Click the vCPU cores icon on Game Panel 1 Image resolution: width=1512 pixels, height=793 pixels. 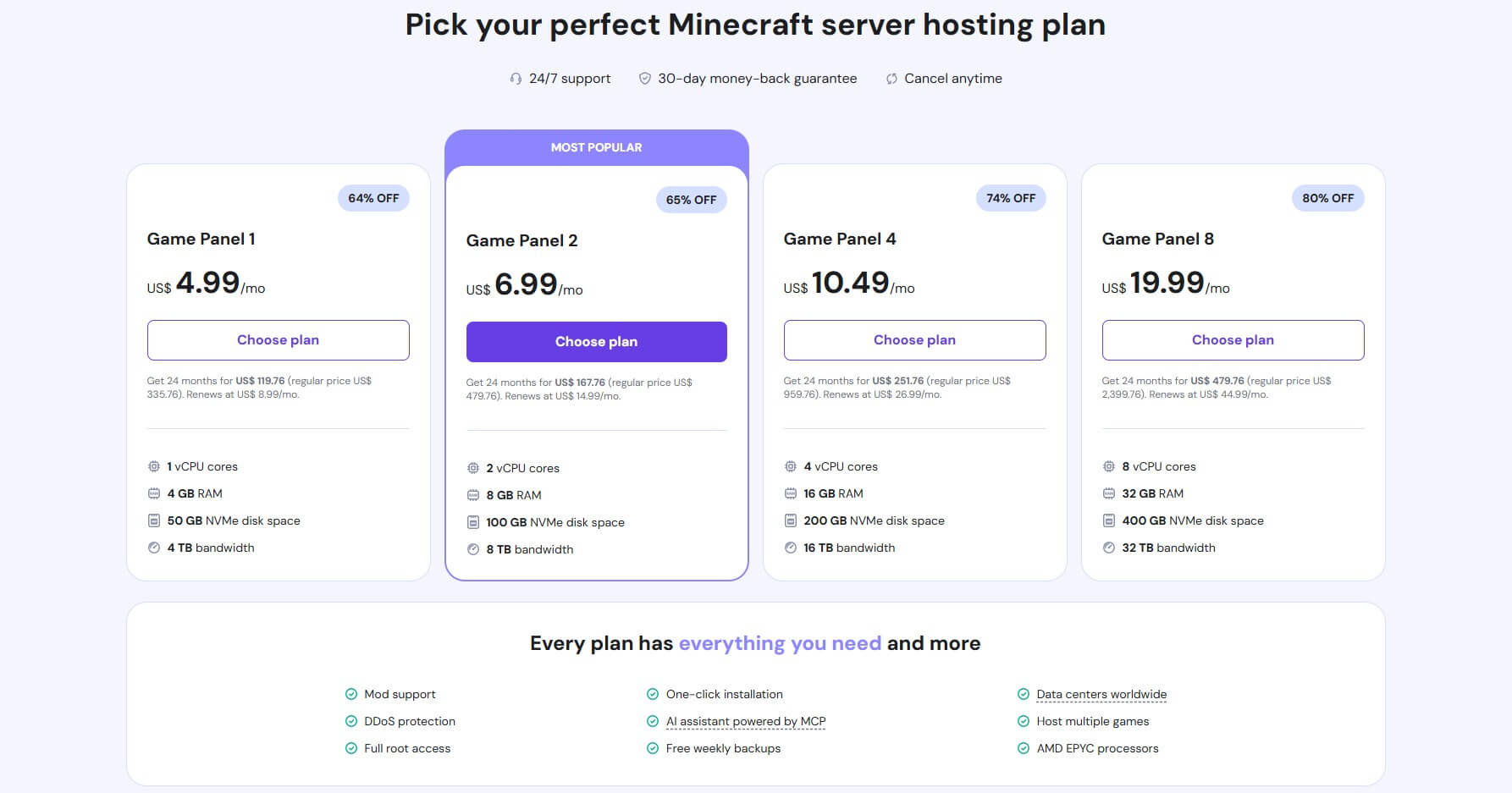(153, 466)
